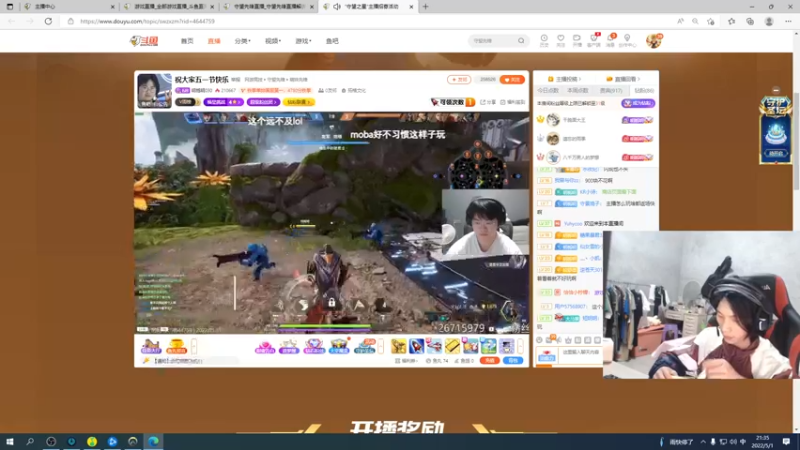The height and width of the screenshot is (450, 800).
Task: Open the 首页 home menu item
Action: [187, 41]
